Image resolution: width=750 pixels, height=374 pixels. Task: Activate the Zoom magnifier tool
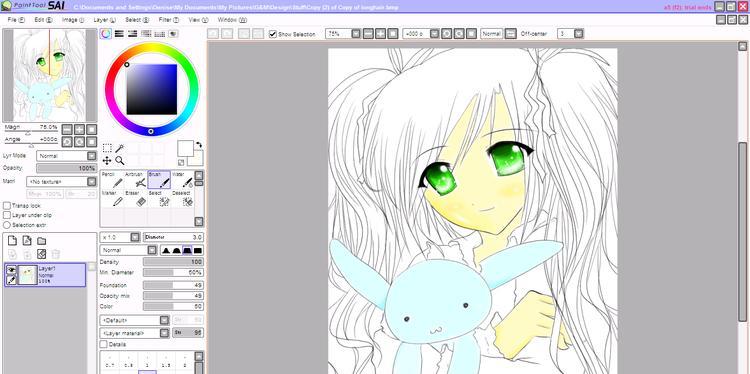pos(120,161)
